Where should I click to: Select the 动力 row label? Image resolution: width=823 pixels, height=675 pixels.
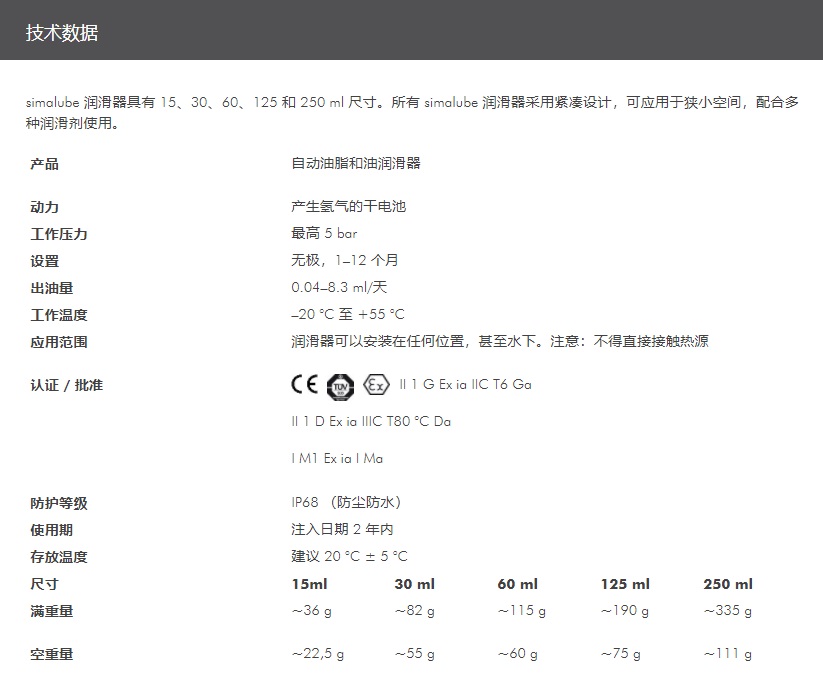click(x=45, y=207)
